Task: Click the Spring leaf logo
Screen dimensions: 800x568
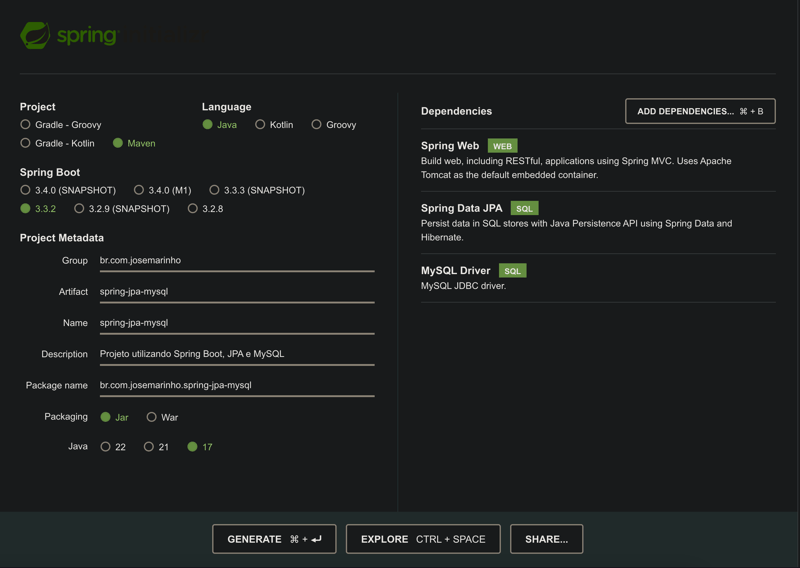Action: click(35, 36)
